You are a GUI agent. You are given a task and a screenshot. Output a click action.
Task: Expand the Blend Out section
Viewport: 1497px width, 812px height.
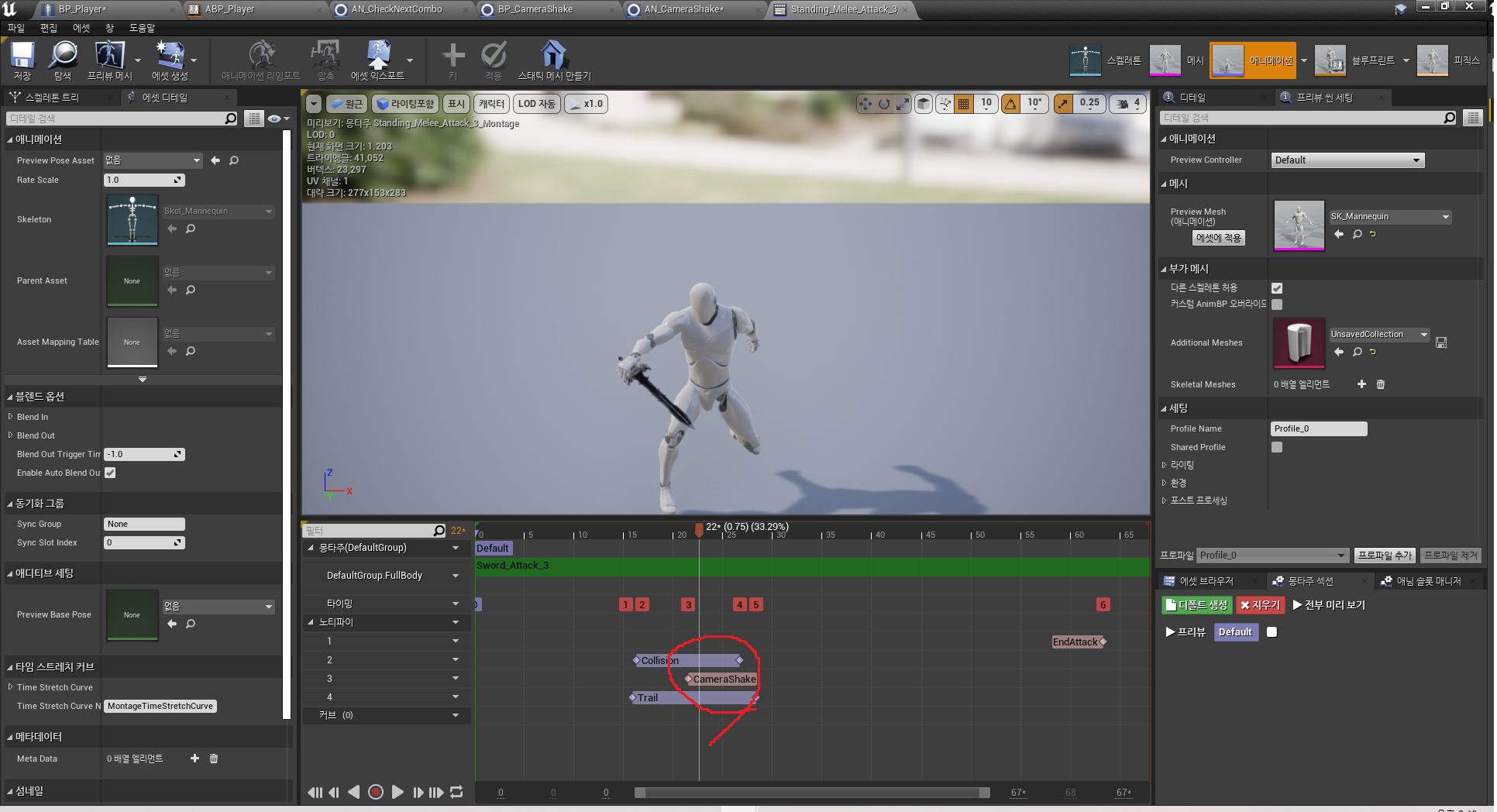tap(11, 435)
